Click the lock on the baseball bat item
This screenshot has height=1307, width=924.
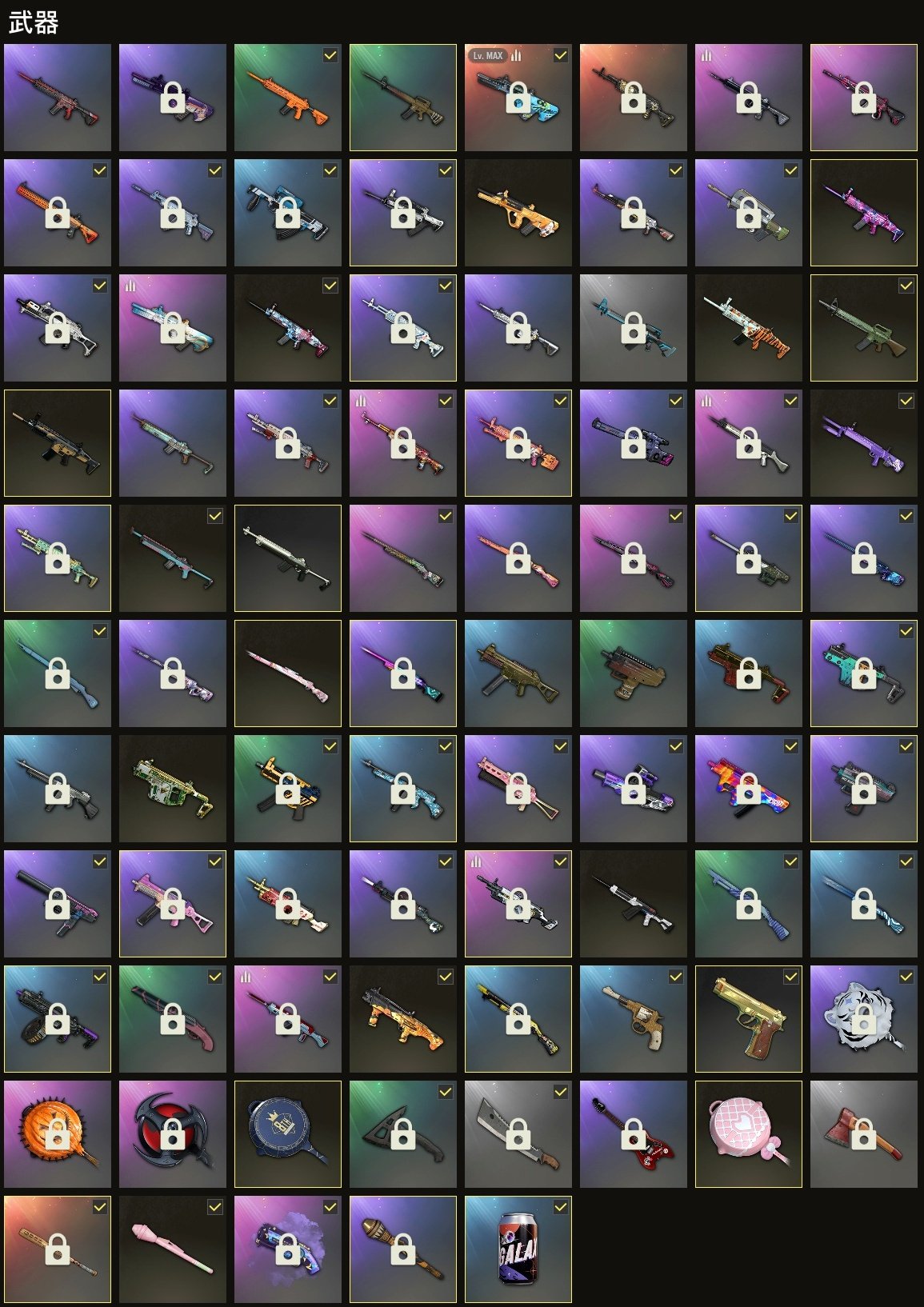pos(58,1249)
